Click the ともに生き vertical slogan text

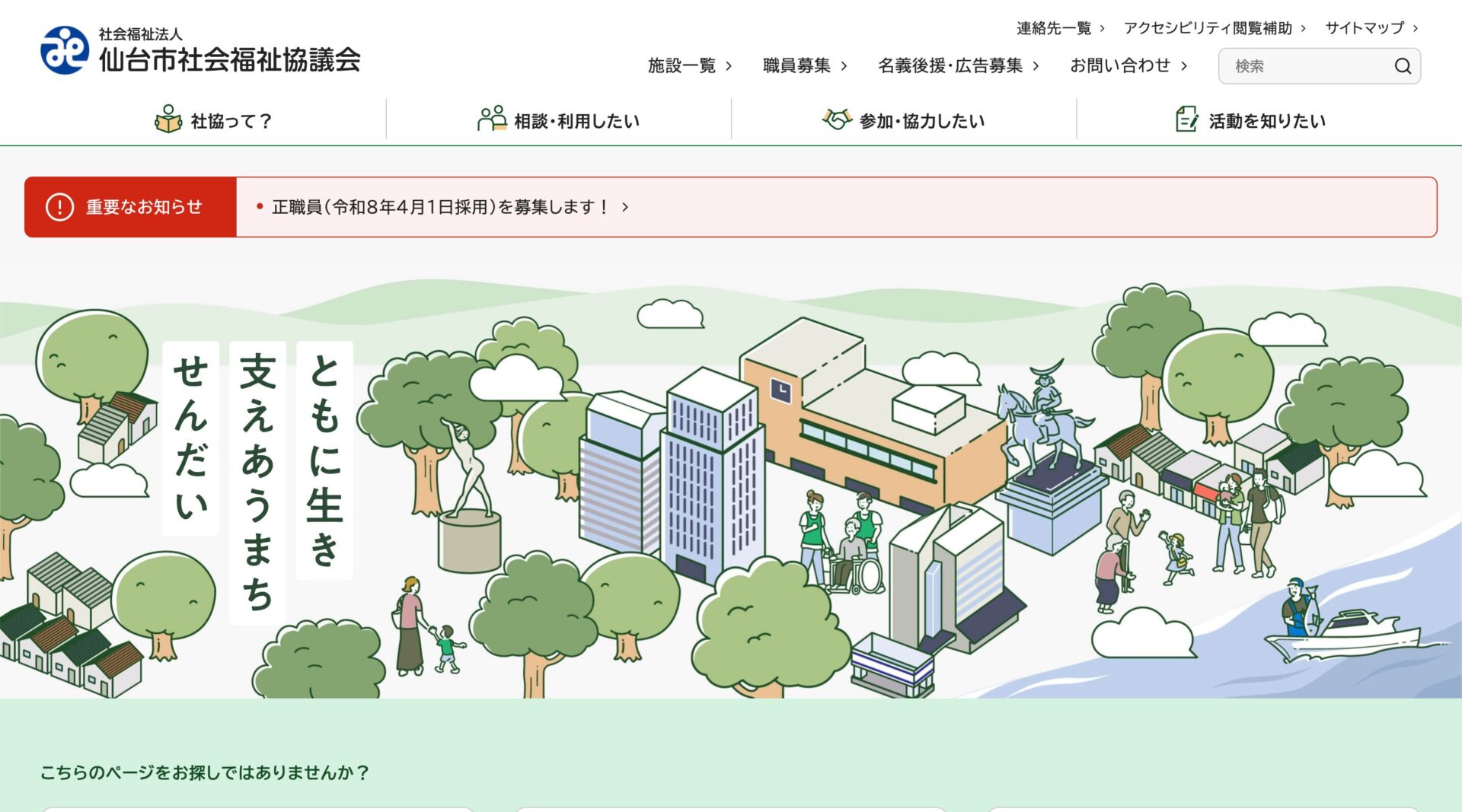coord(324,460)
